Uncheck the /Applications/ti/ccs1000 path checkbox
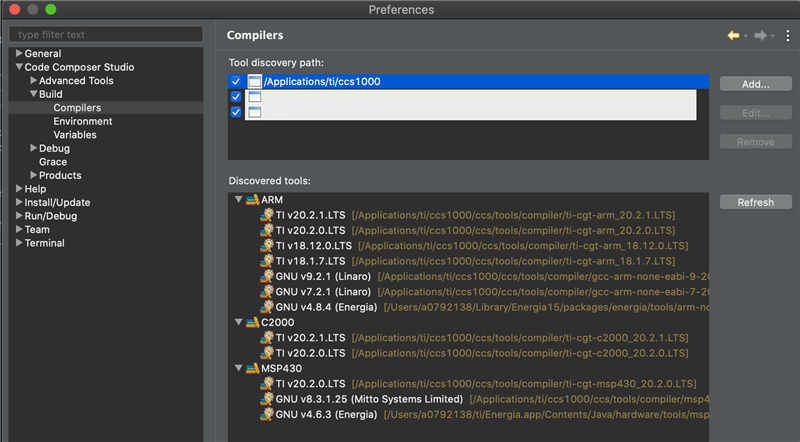The width and height of the screenshot is (800, 442). click(x=236, y=81)
